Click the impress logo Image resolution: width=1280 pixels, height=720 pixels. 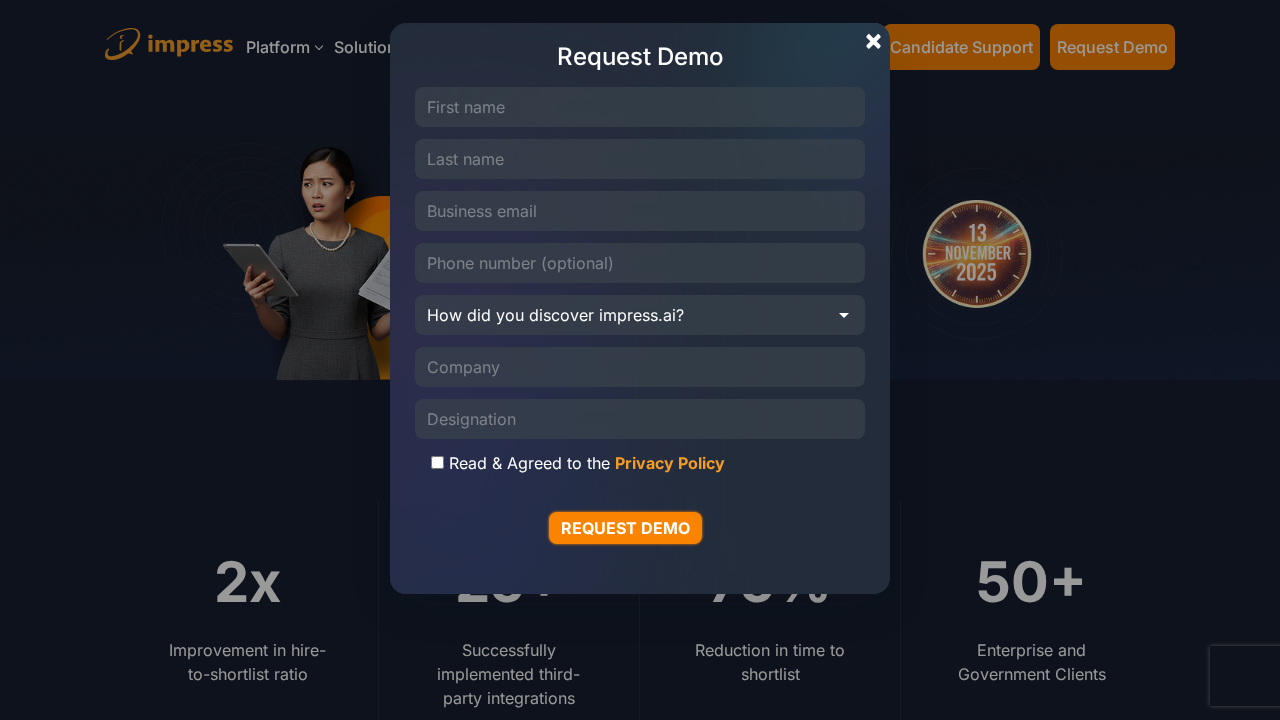(168, 45)
